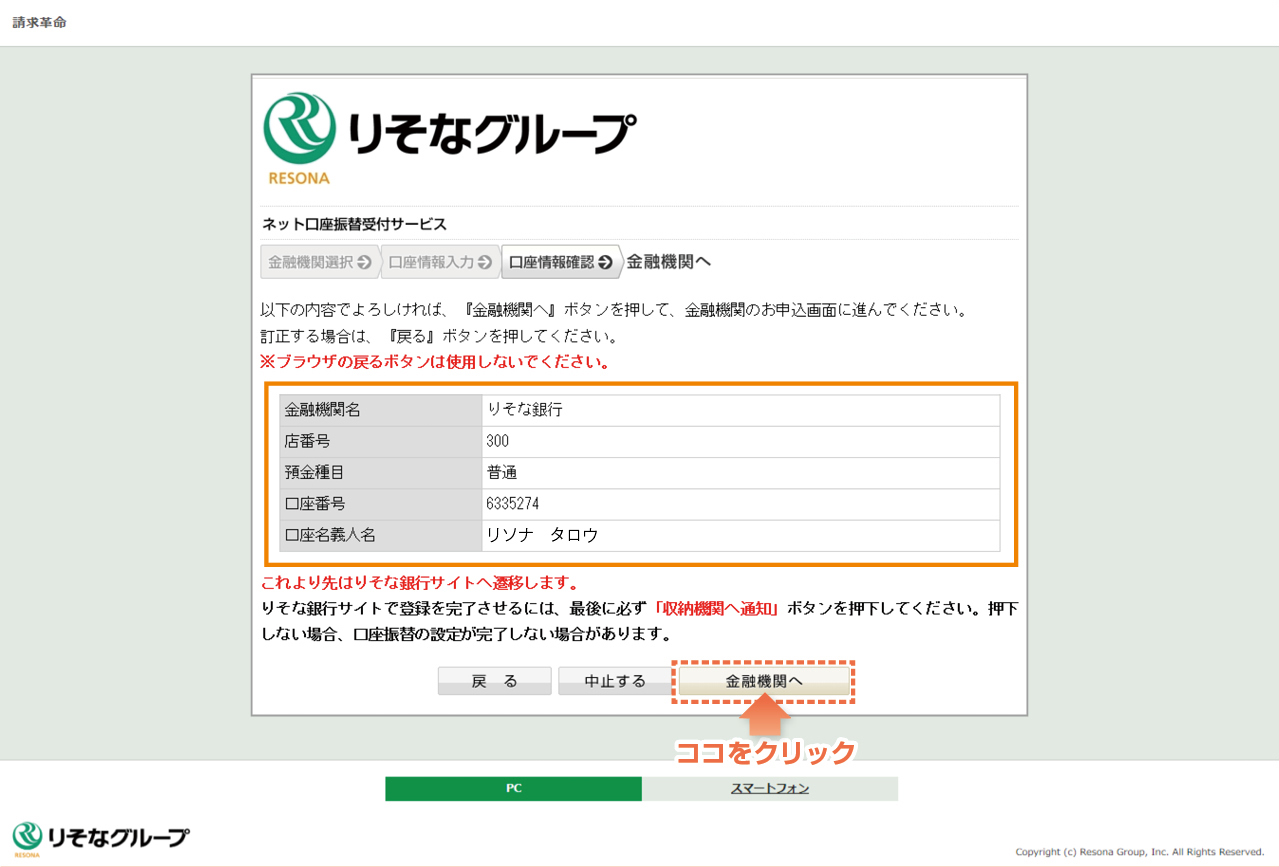Click the 金融機関へ step label

point(668,262)
